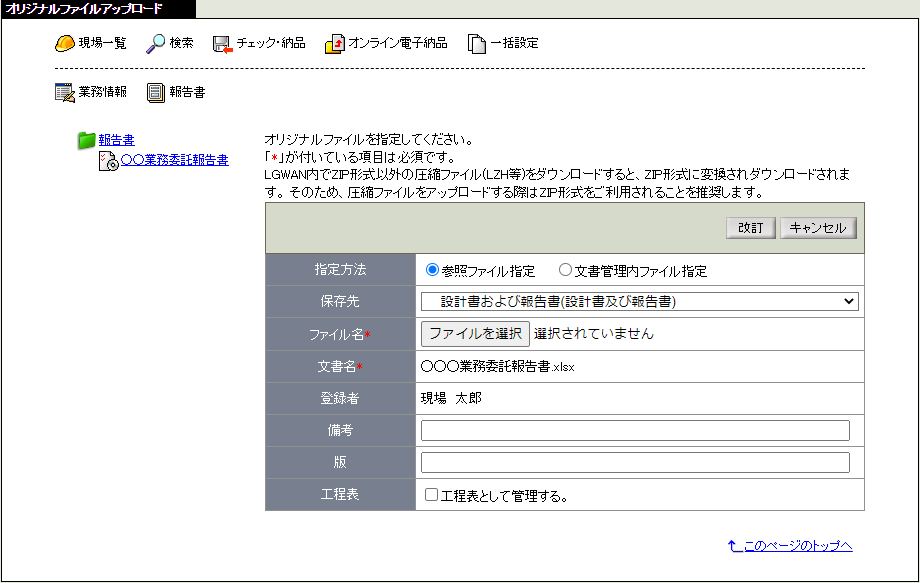Select 参照ファイル指定 radio button
The height and width of the screenshot is (583, 920).
pos(432,270)
